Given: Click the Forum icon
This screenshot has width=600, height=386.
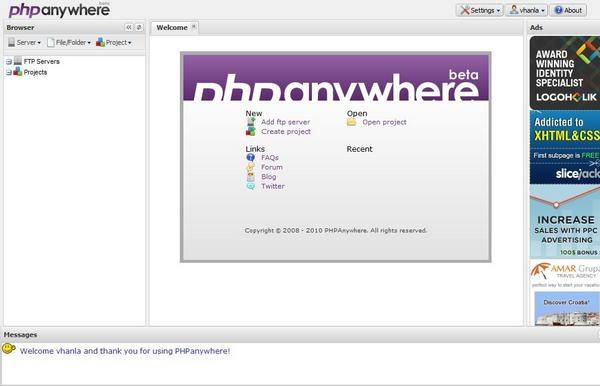Looking at the screenshot, I should (x=251, y=167).
